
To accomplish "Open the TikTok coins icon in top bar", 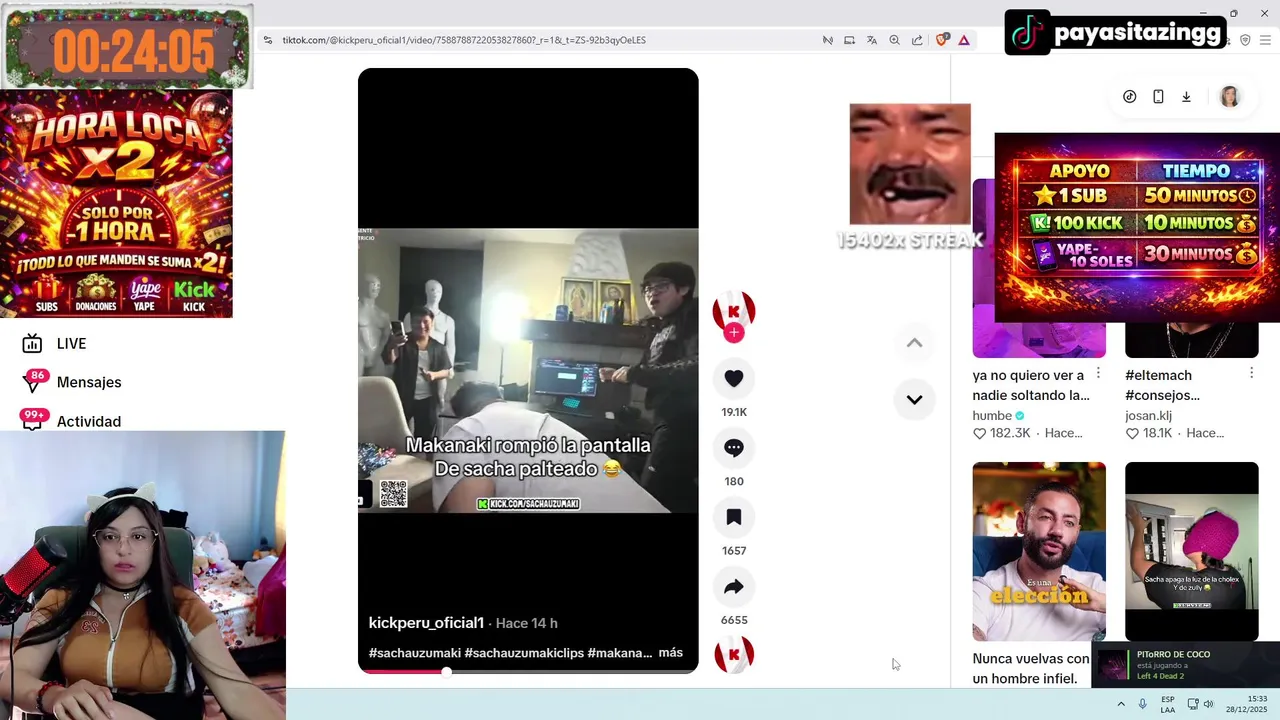I will [1129, 97].
